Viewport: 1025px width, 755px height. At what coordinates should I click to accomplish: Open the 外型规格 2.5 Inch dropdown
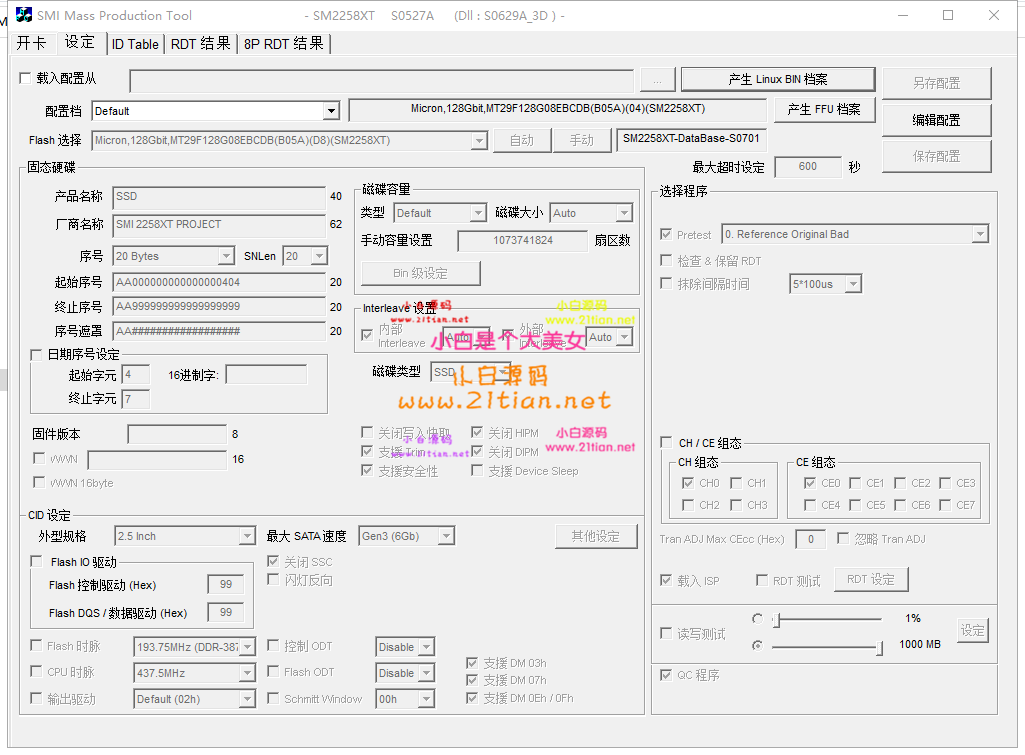(246, 536)
